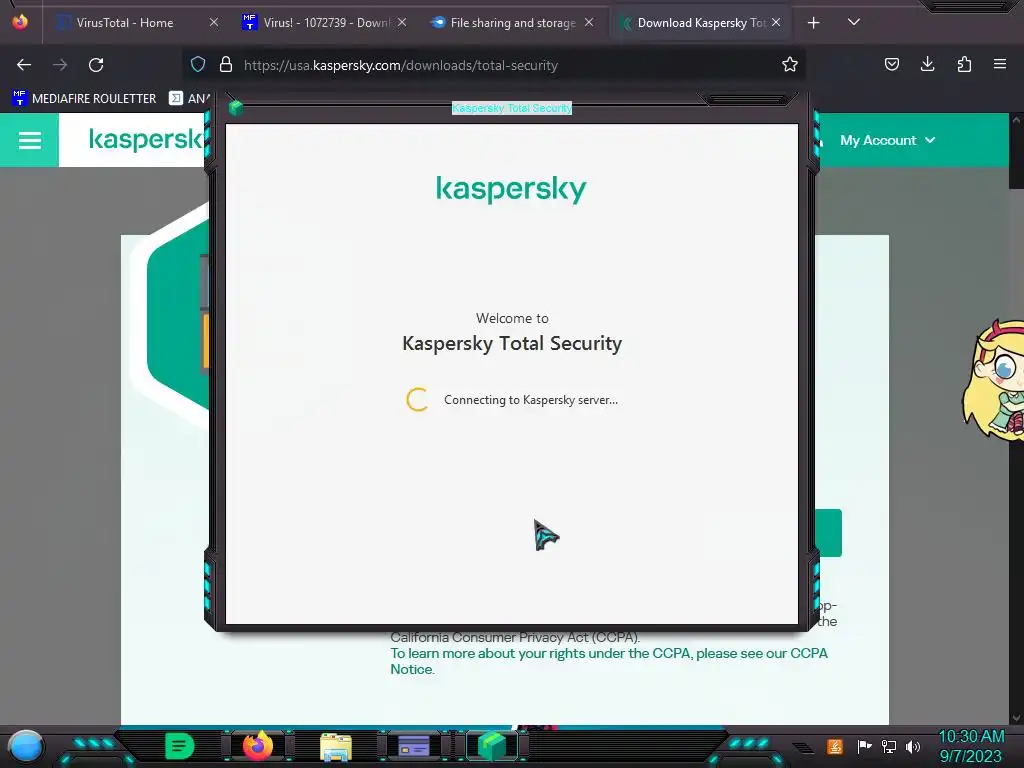Viewport: 1024px width, 768px height.
Task: Click the Kaspersky Total Security title bar text
Action: tap(512, 108)
